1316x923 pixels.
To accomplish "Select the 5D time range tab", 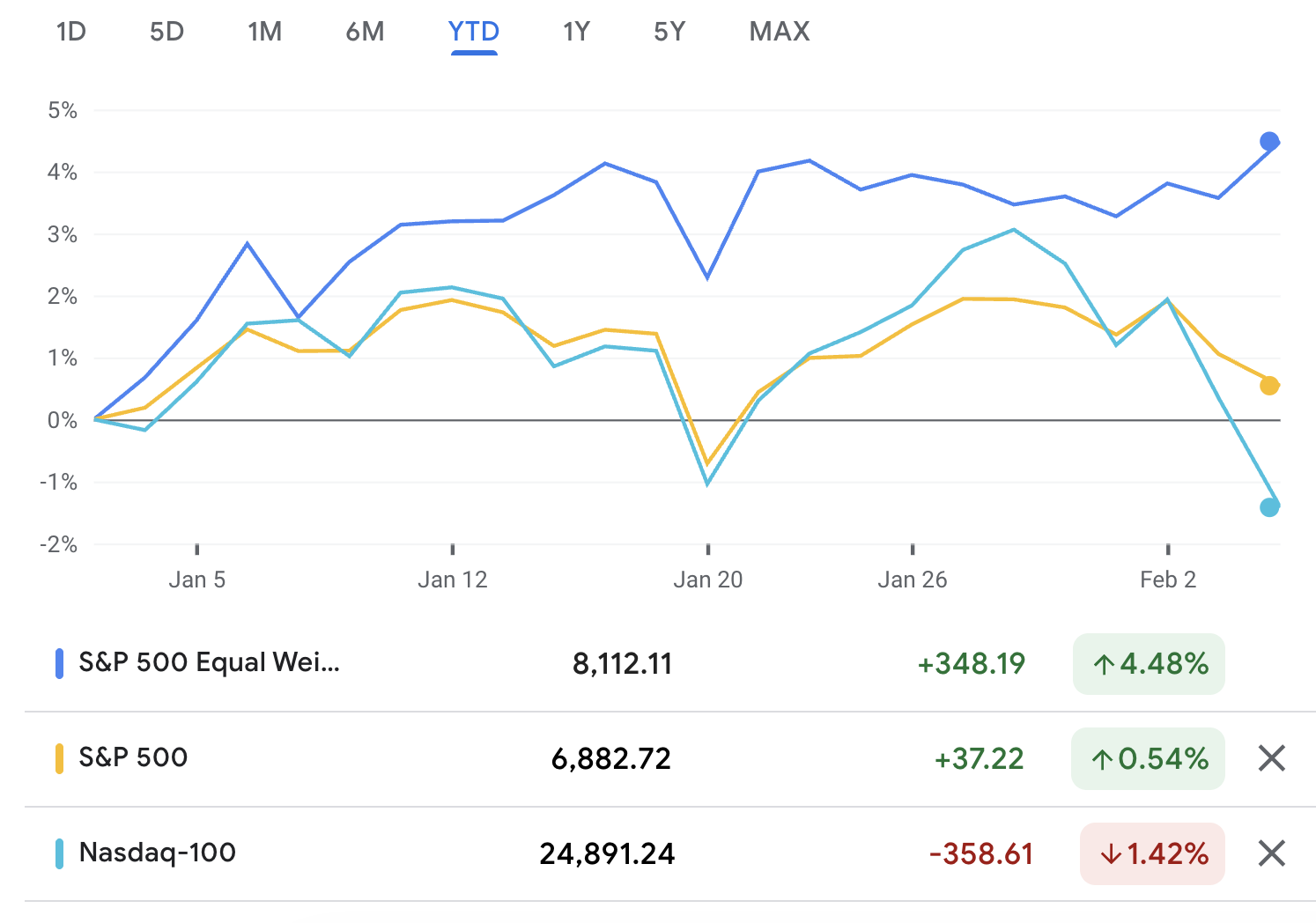I will (x=166, y=32).
